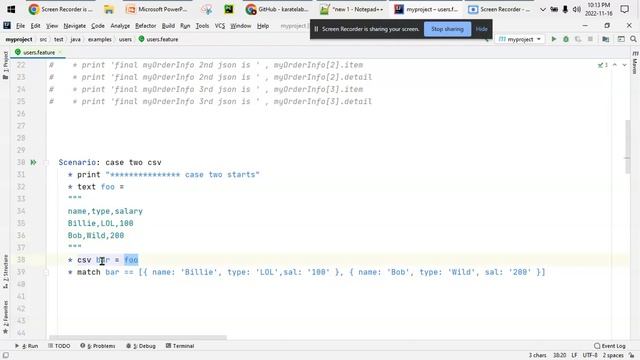Open GitHub karatelabs Chrome taskbar item
The width and height of the screenshot is (640, 360).
pos(278,9)
